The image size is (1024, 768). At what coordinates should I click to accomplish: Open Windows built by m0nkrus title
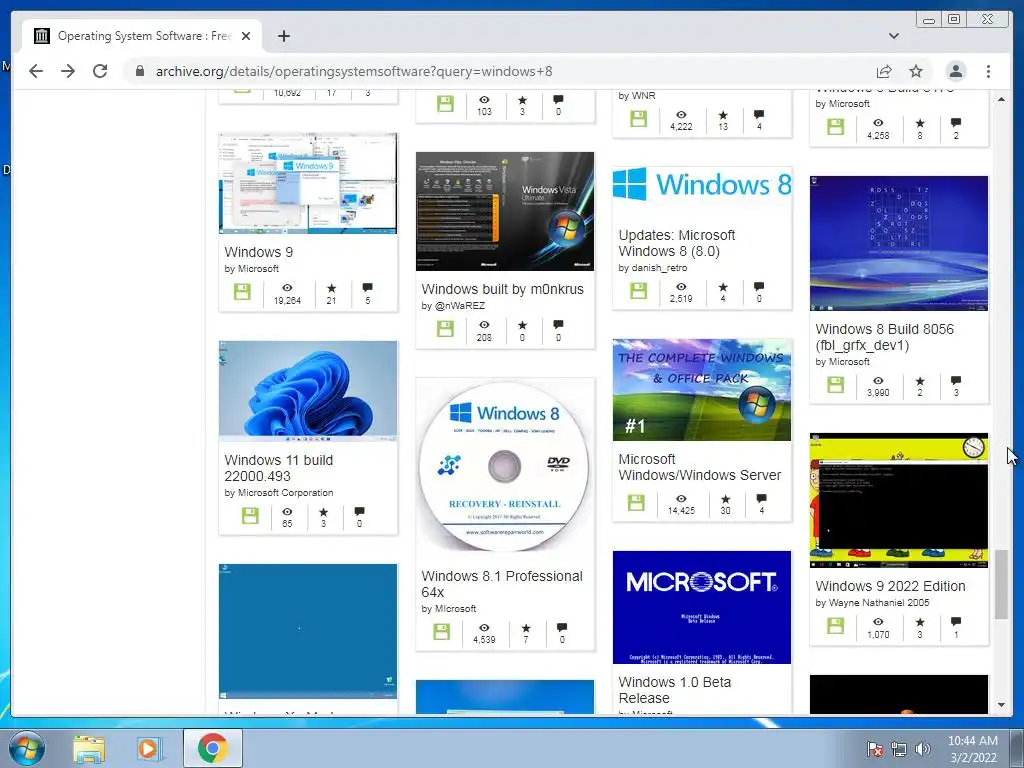click(x=502, y=289)
